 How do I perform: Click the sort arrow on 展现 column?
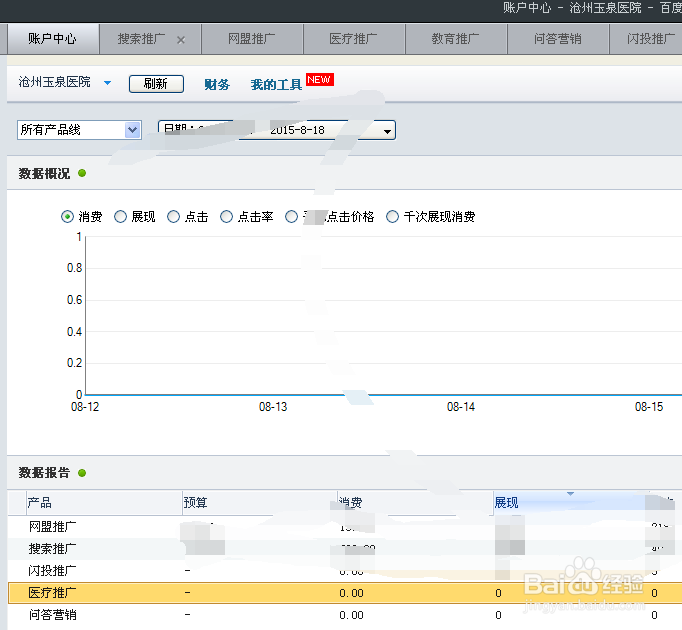570,494
